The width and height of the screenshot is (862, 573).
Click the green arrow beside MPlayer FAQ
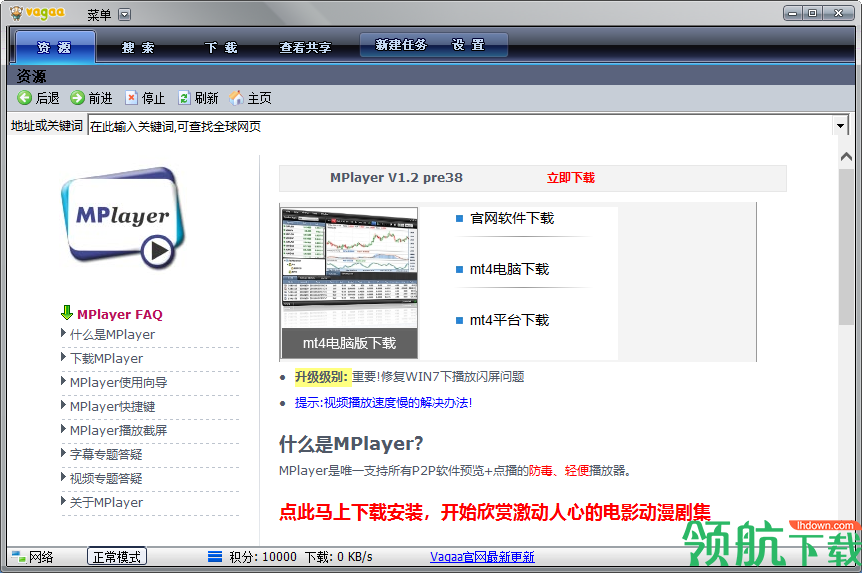(67, 312)
